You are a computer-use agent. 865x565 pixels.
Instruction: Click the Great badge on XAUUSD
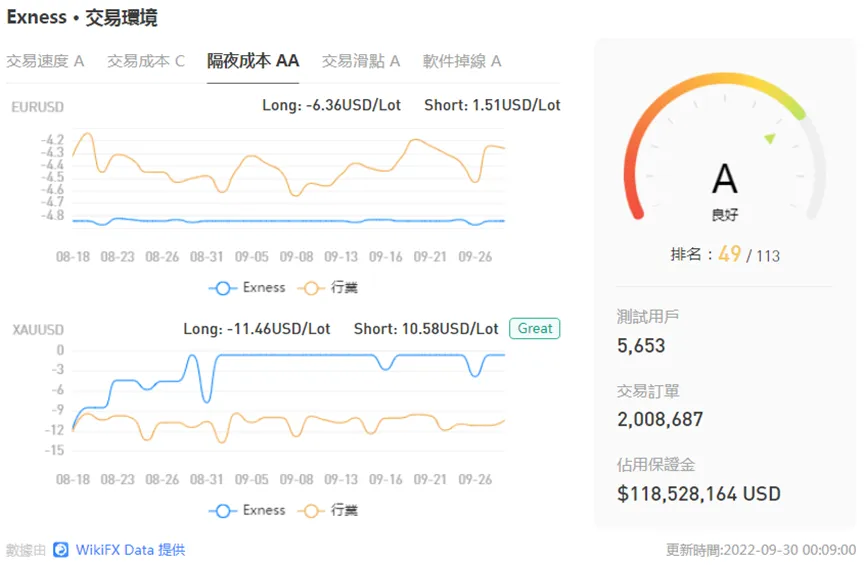(535, 328)
